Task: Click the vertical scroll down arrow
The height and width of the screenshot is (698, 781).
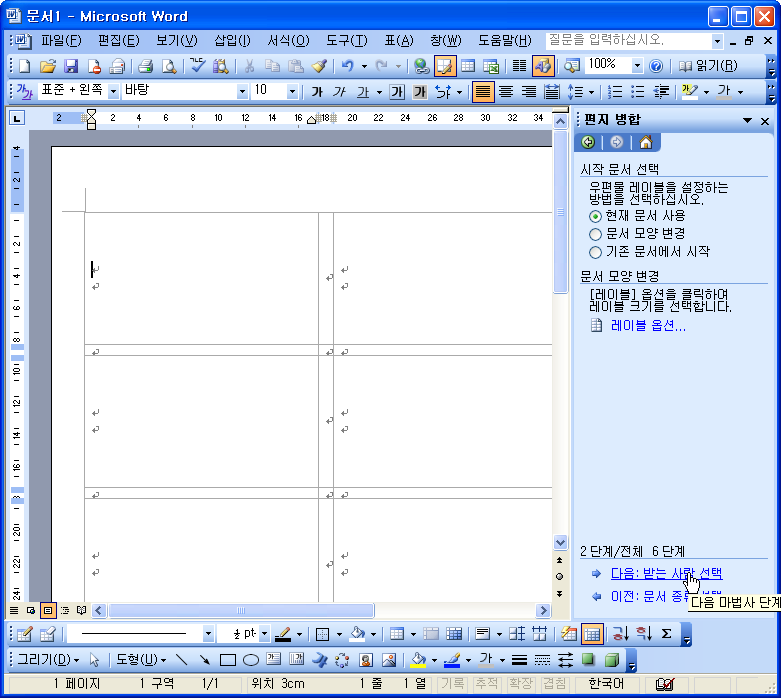Action: [x=560, y=543]
